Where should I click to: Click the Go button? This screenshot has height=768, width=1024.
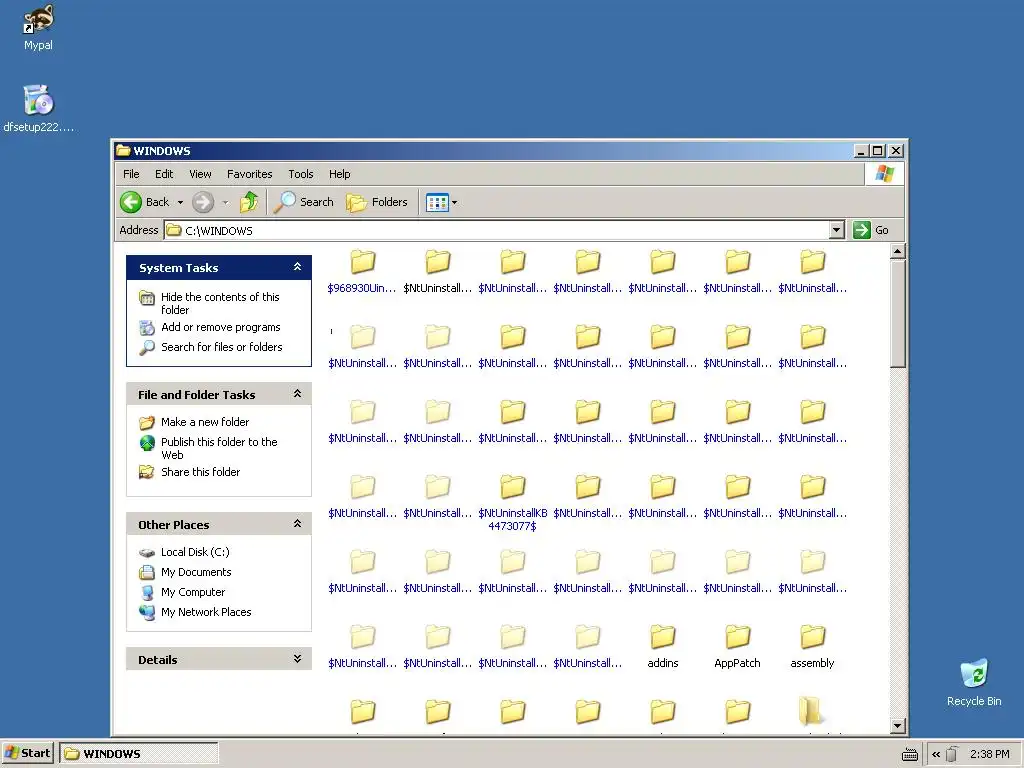871,230
